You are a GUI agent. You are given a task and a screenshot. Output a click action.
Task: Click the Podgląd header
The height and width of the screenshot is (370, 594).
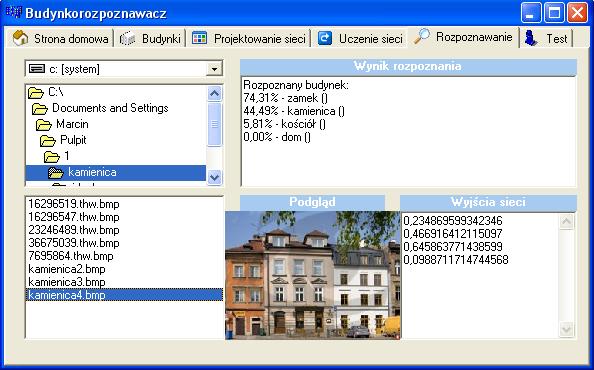point(313,202)
